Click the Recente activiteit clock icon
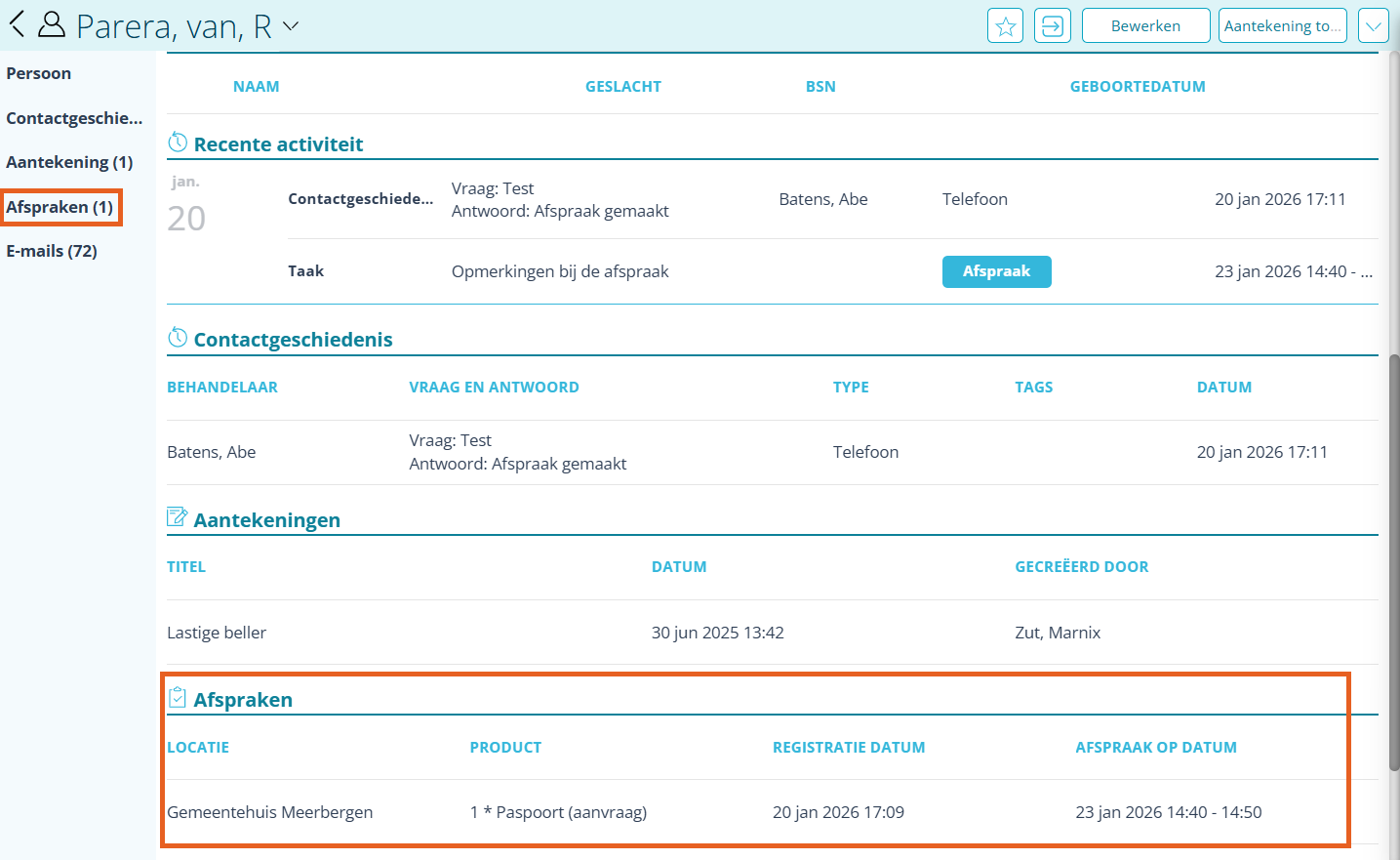Viewport: 1400px width, 860px height. coord(178,143)
